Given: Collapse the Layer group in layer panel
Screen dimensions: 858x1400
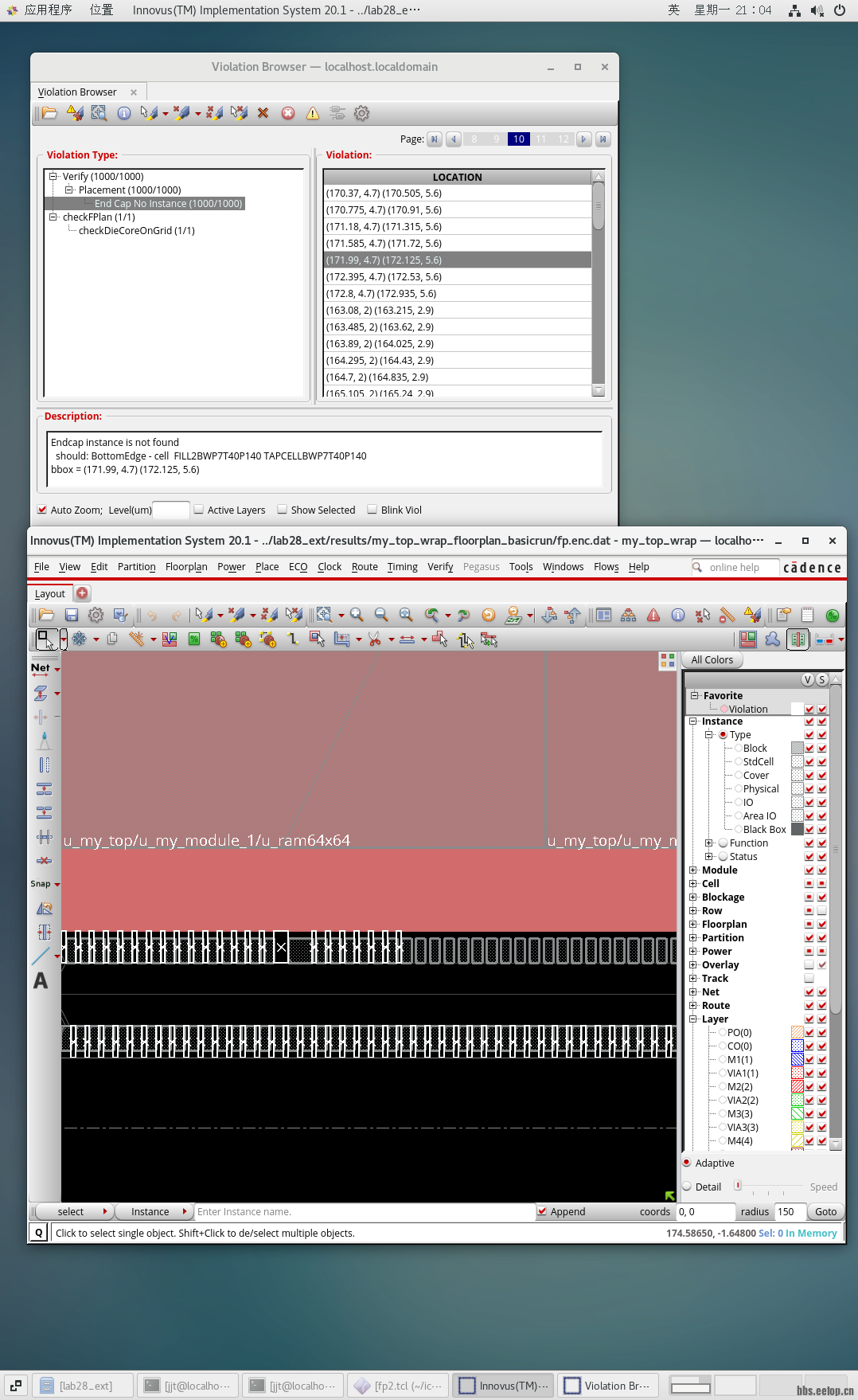Looking at the screenshot, I should tap(693, 1019).
